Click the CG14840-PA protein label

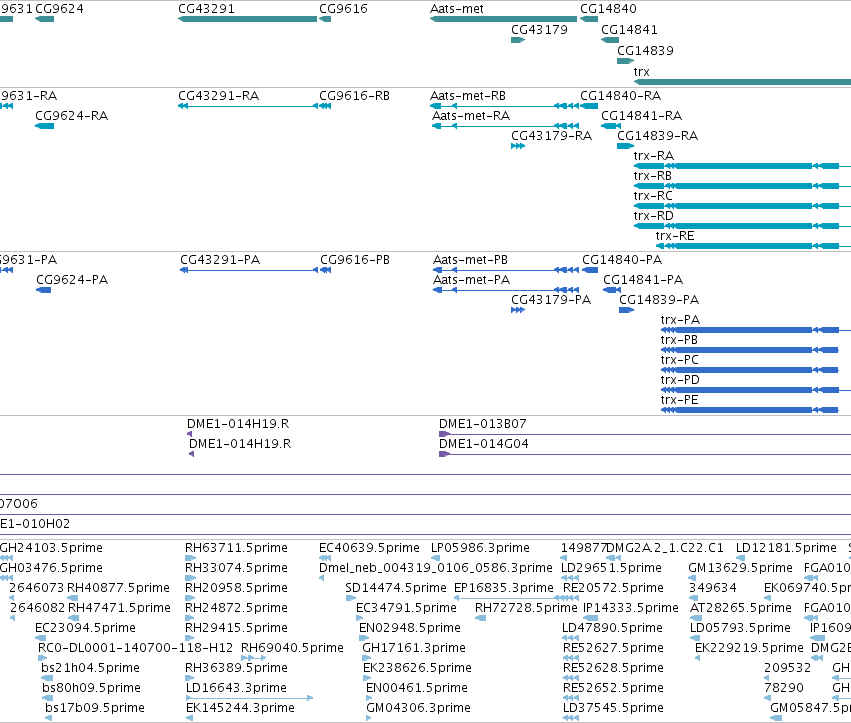pyautogui.click(x=622, y=260)
